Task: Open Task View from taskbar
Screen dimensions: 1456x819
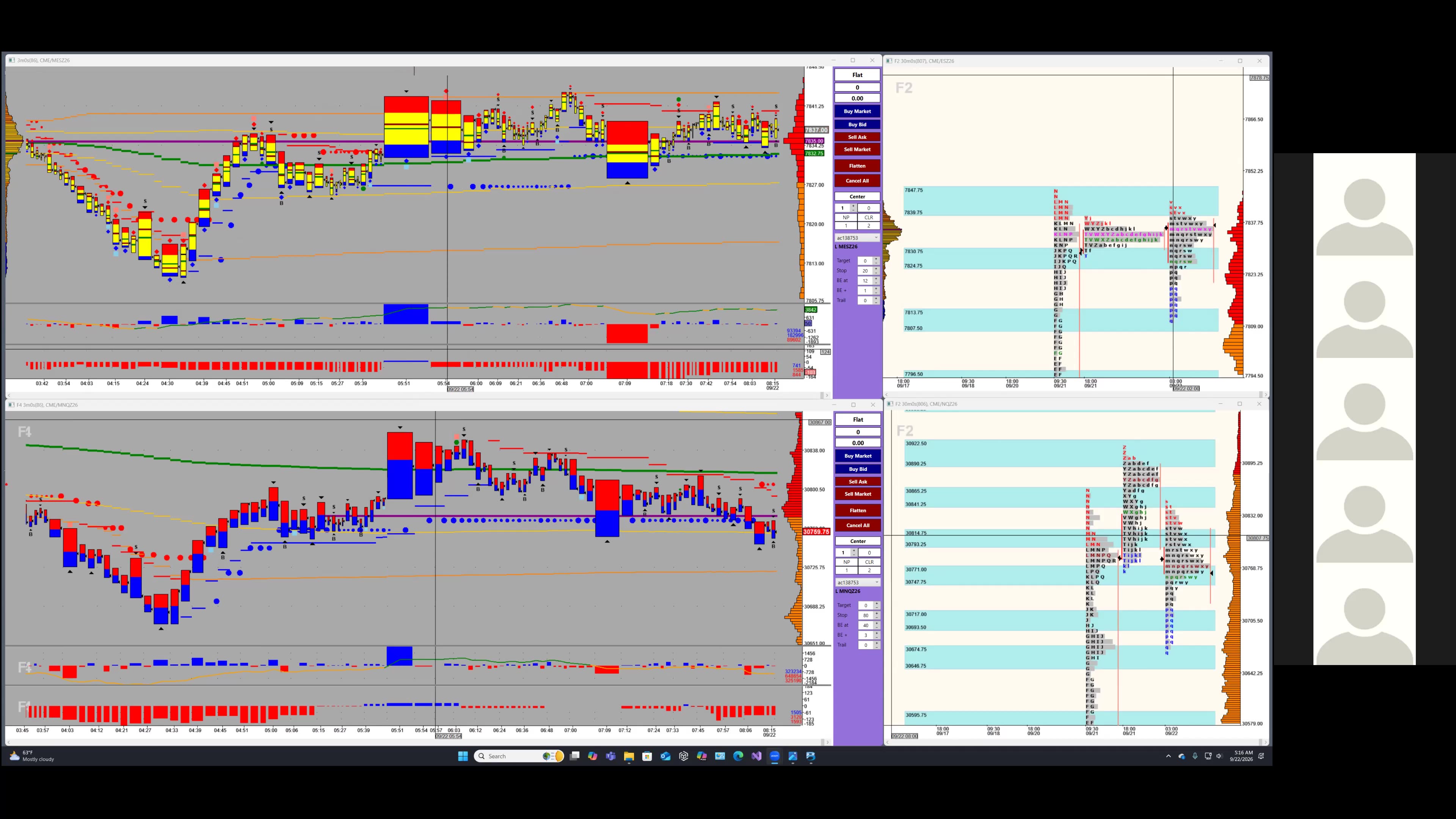Action: (x=574, y=756)
